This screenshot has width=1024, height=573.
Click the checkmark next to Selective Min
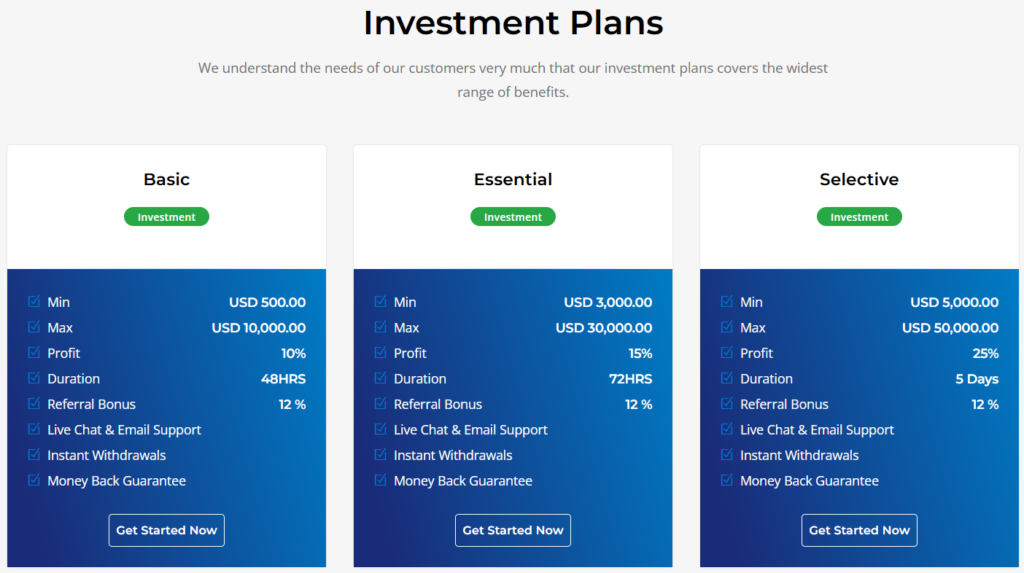(x=727, y=302)
